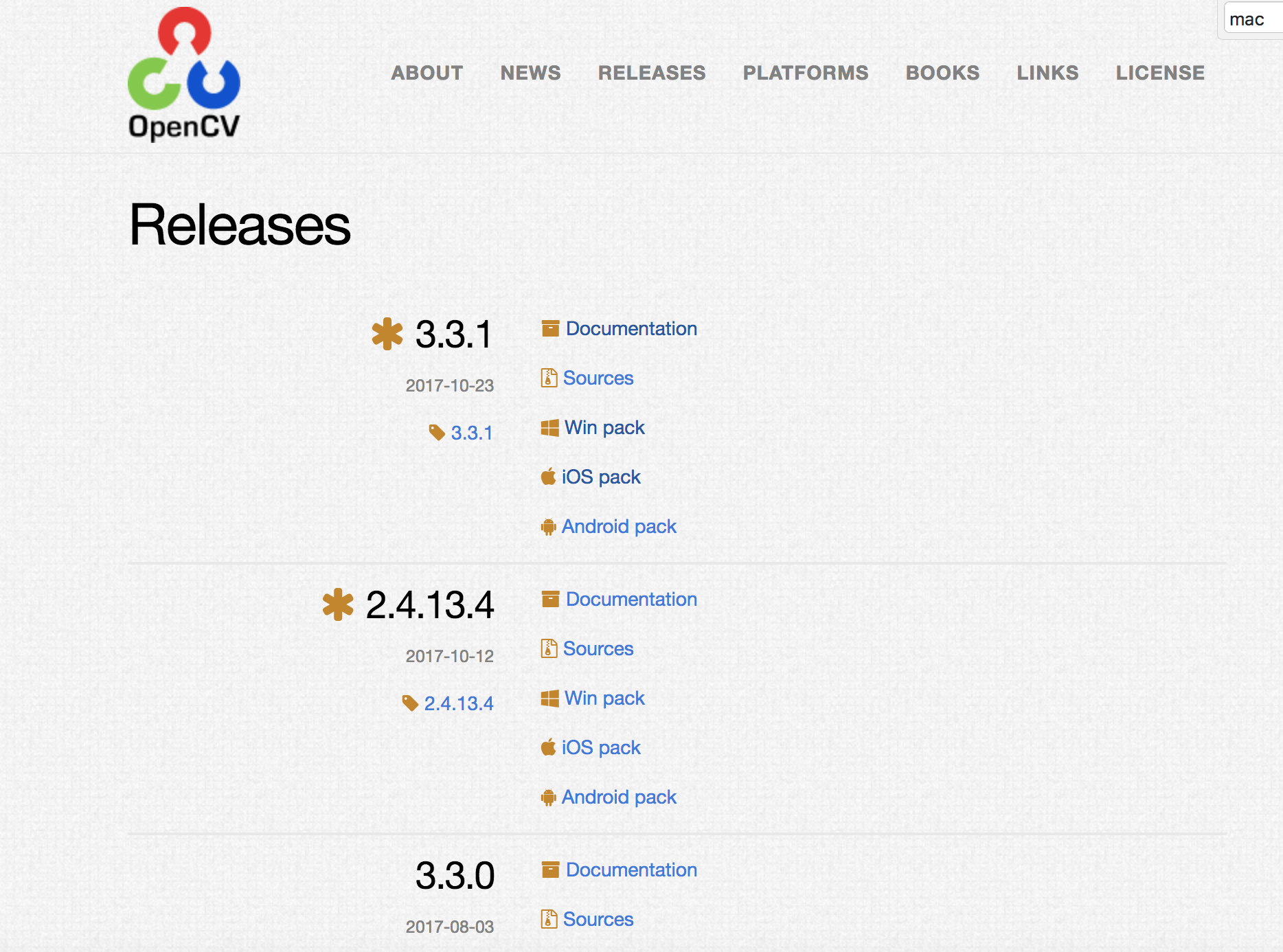Screen dimensions: 1283x952
Task: Download Sources for release 3.3.0
Action: 598,919
